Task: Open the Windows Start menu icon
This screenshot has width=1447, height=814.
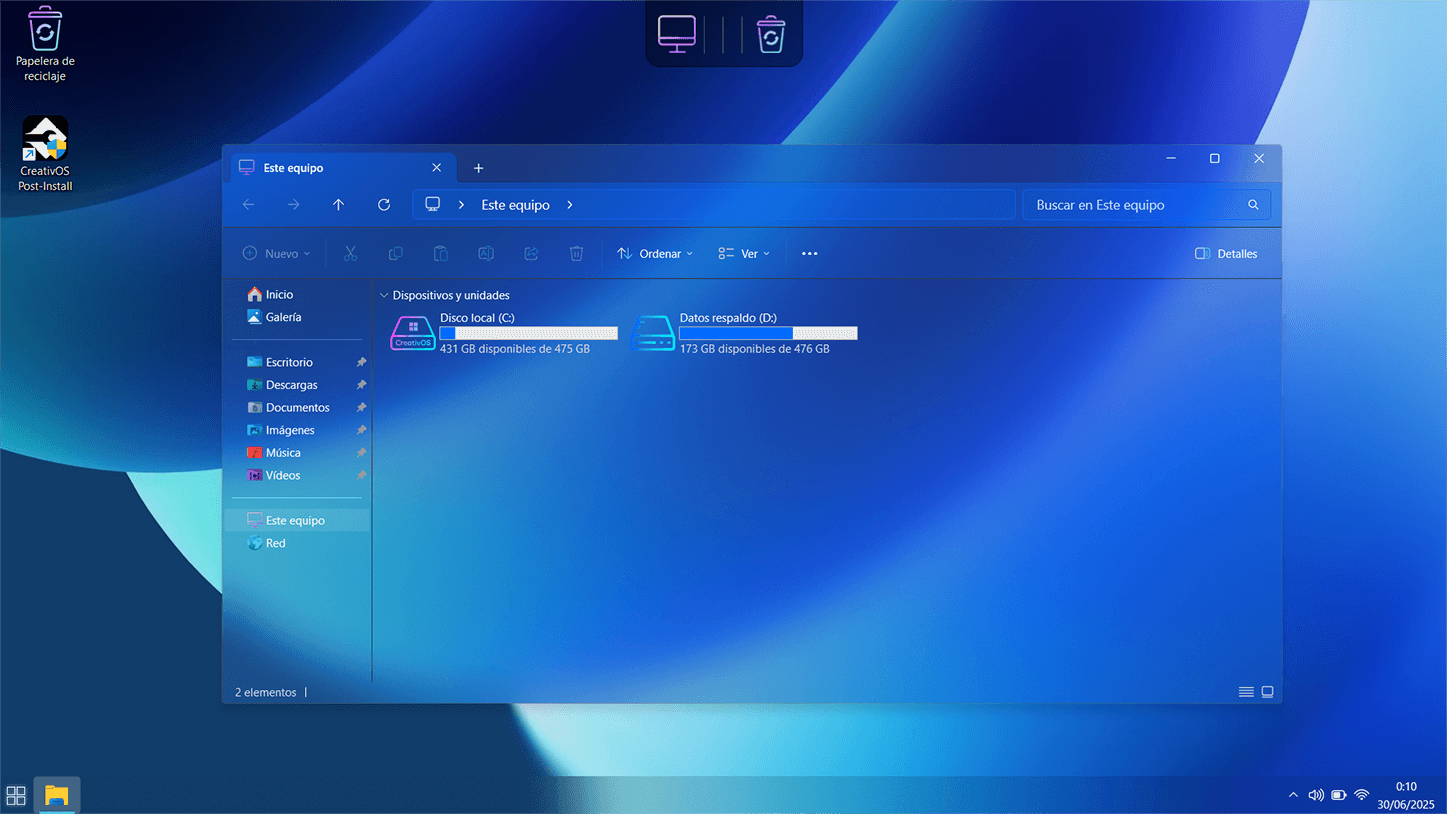Action: pos(16,796)
